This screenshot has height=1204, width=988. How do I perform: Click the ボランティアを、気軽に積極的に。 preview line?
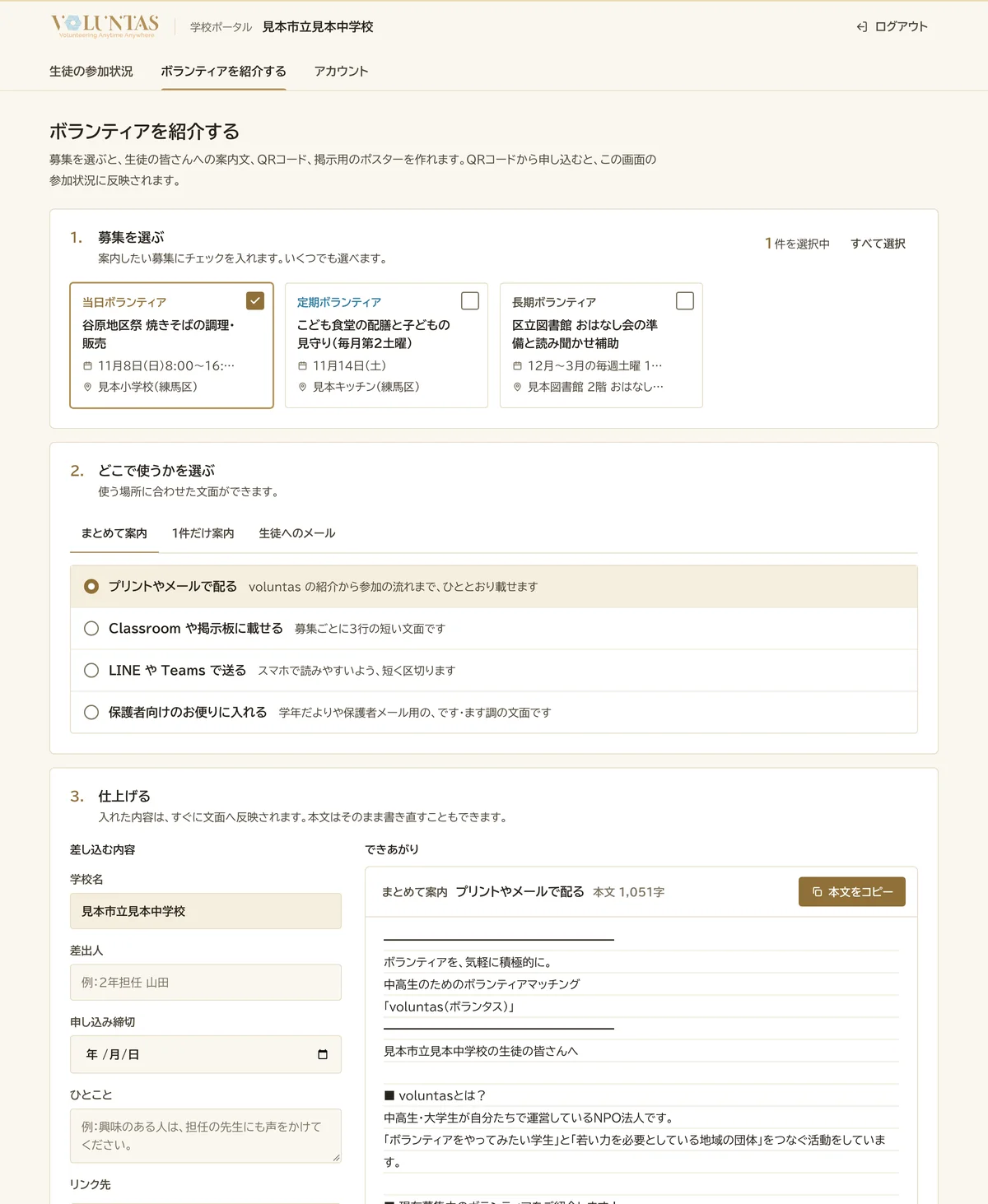[468, 962]
